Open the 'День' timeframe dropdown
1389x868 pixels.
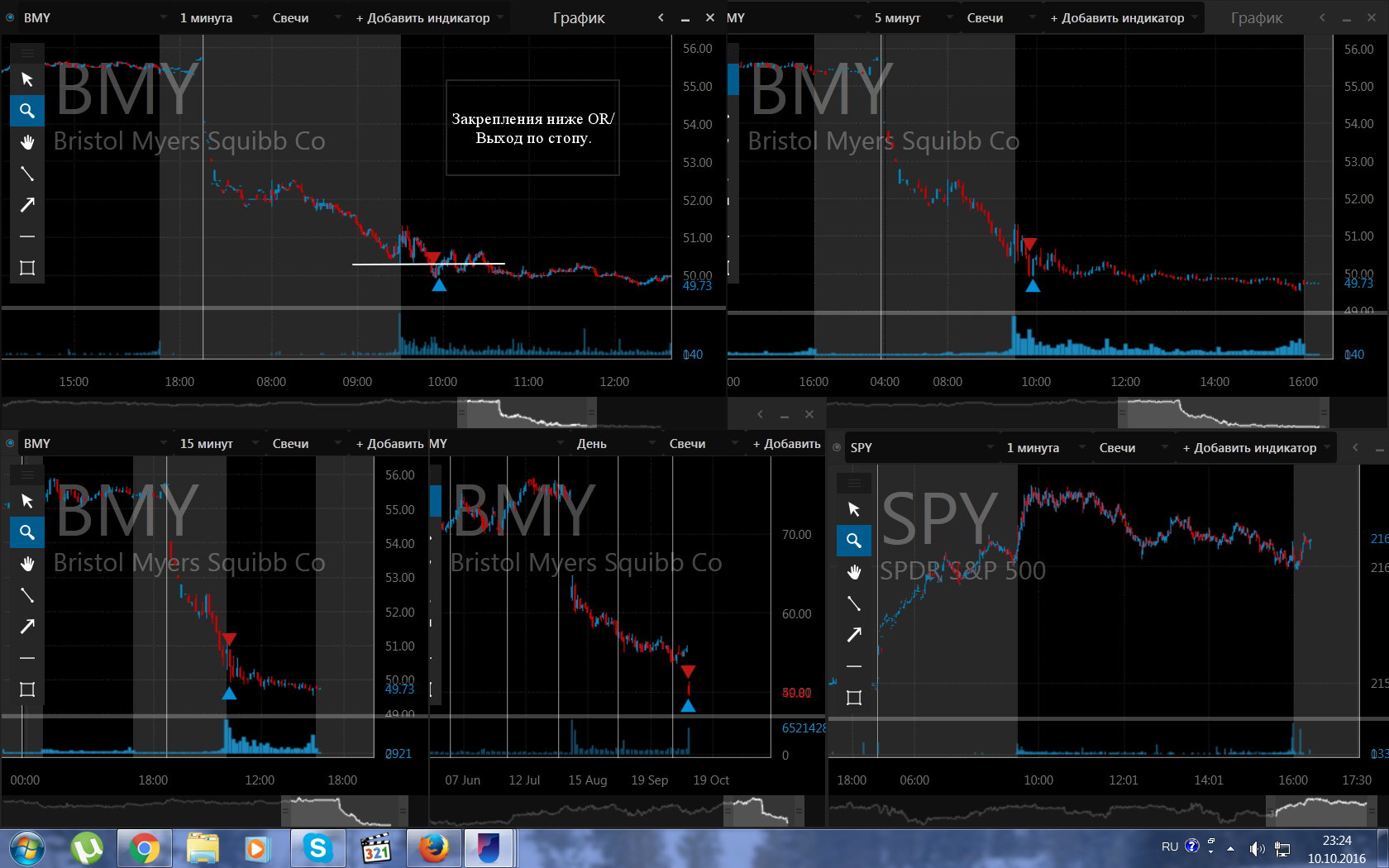click(615, 443)
